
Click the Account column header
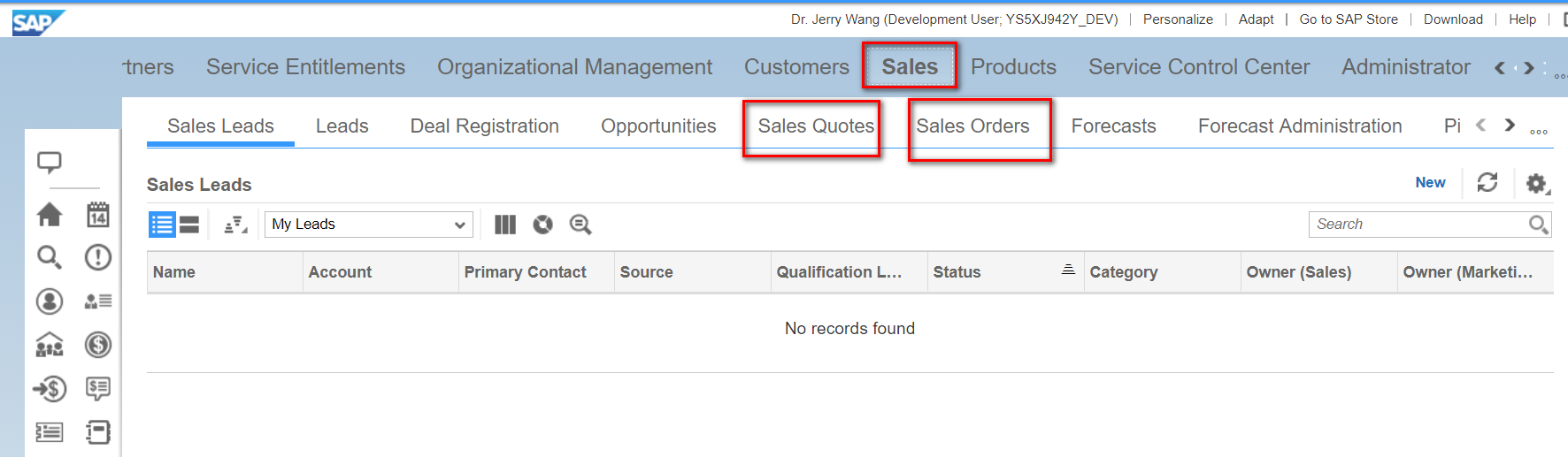click(x=380, y=272)
